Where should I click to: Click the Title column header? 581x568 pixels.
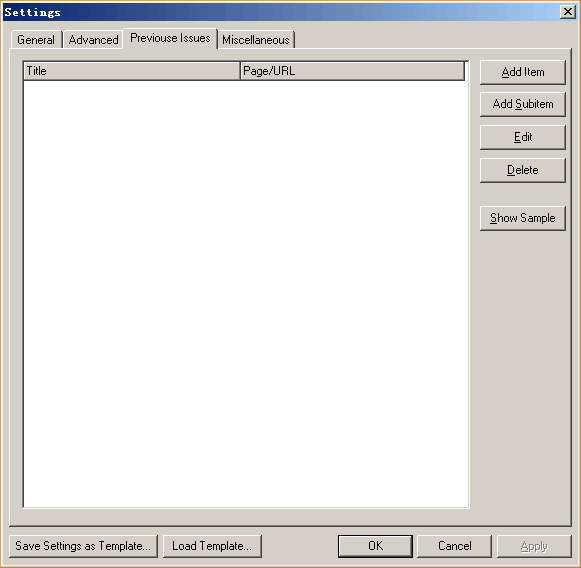pos(132,71)
